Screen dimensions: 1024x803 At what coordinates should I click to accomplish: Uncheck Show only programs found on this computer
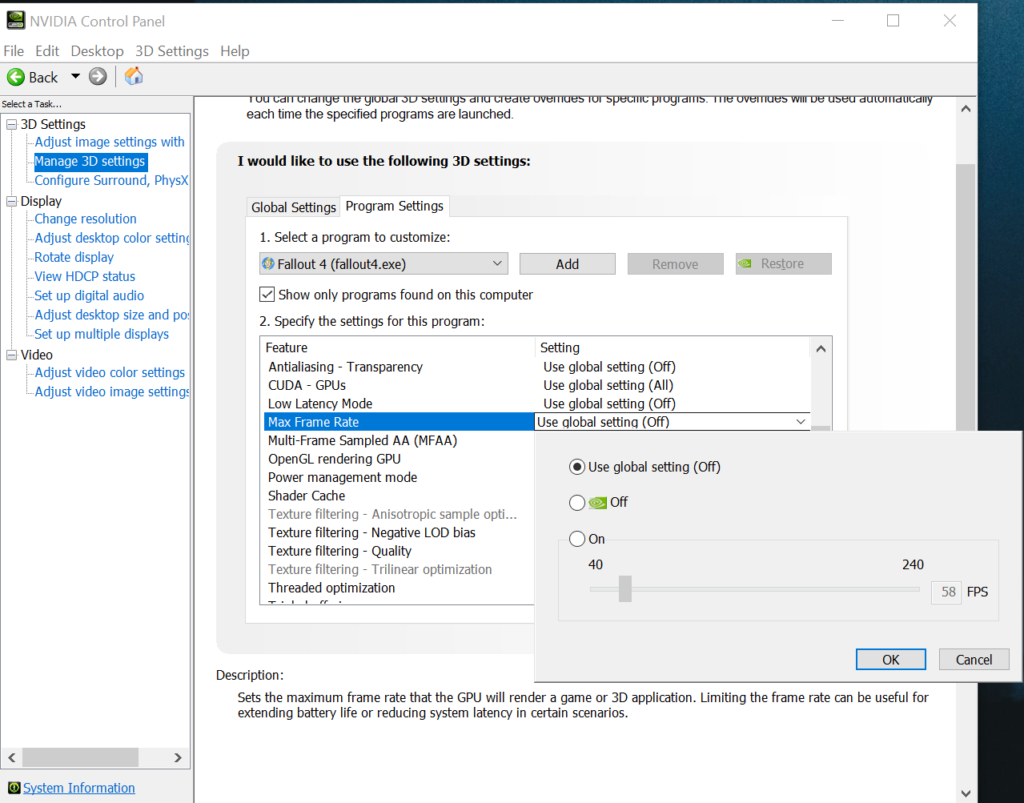point(265,294)
